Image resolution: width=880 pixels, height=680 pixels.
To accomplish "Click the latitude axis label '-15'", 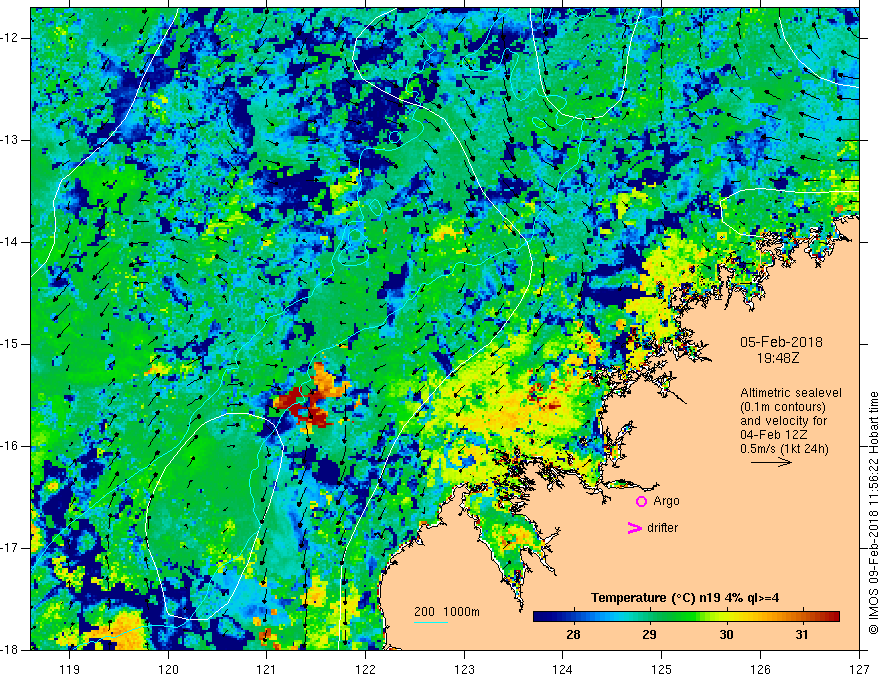I will coord(10,344).
